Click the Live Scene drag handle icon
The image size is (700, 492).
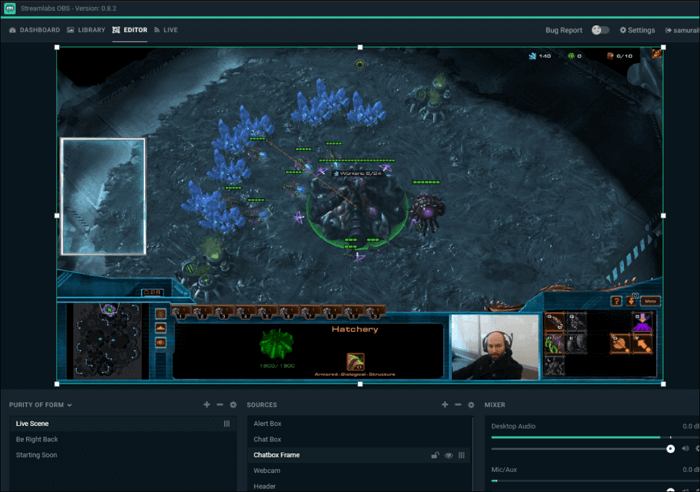227,423
